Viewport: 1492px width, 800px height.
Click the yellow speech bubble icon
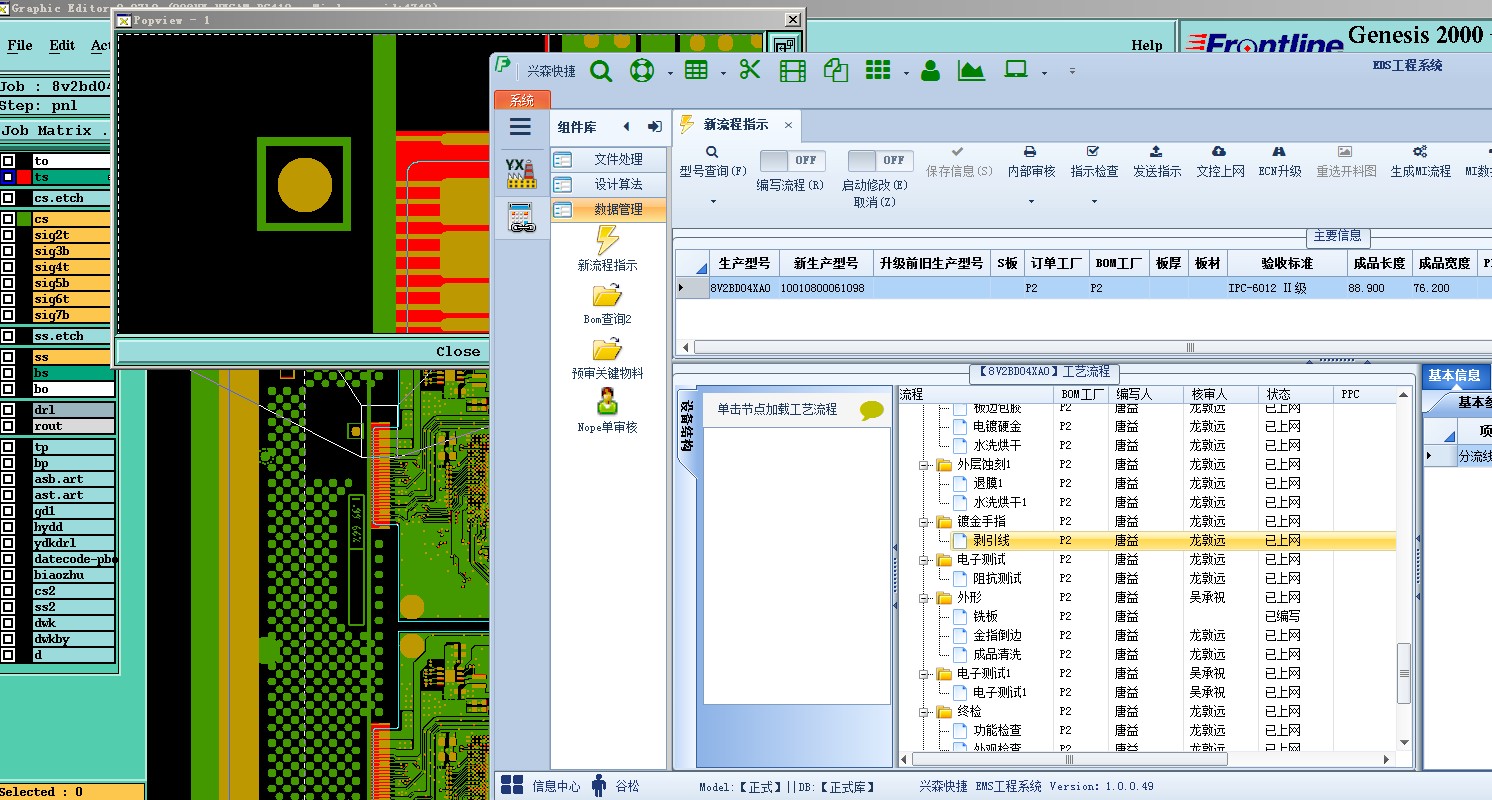(x=871, y=410)
